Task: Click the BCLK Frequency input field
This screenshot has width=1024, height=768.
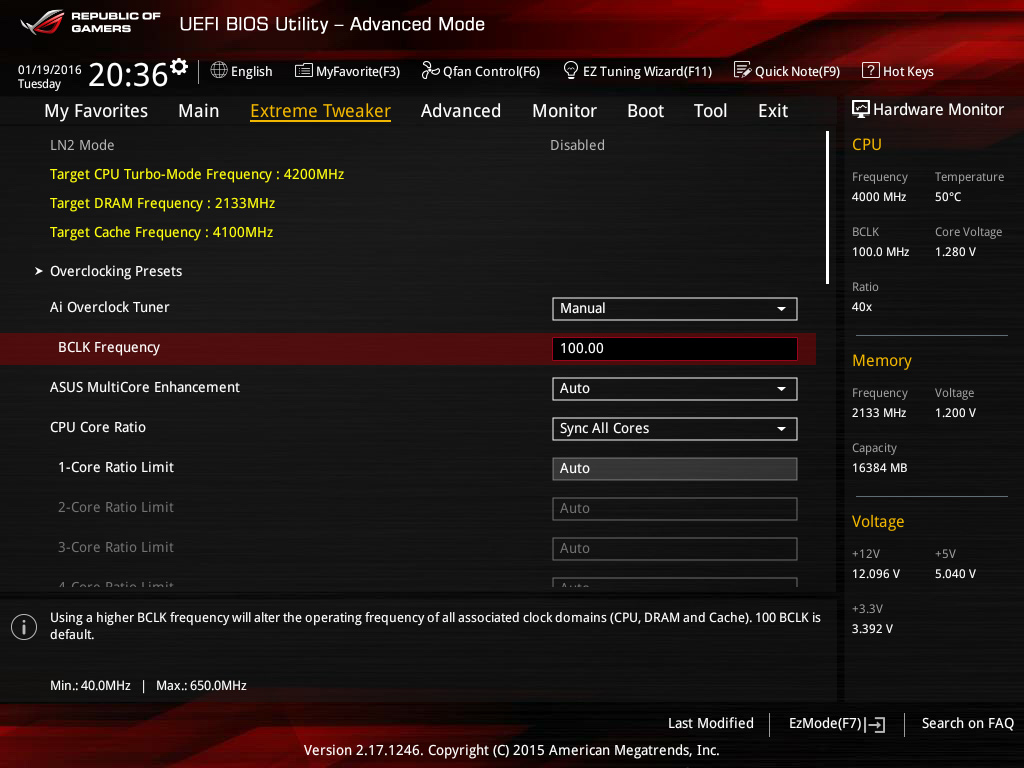Action: [674, 349]
